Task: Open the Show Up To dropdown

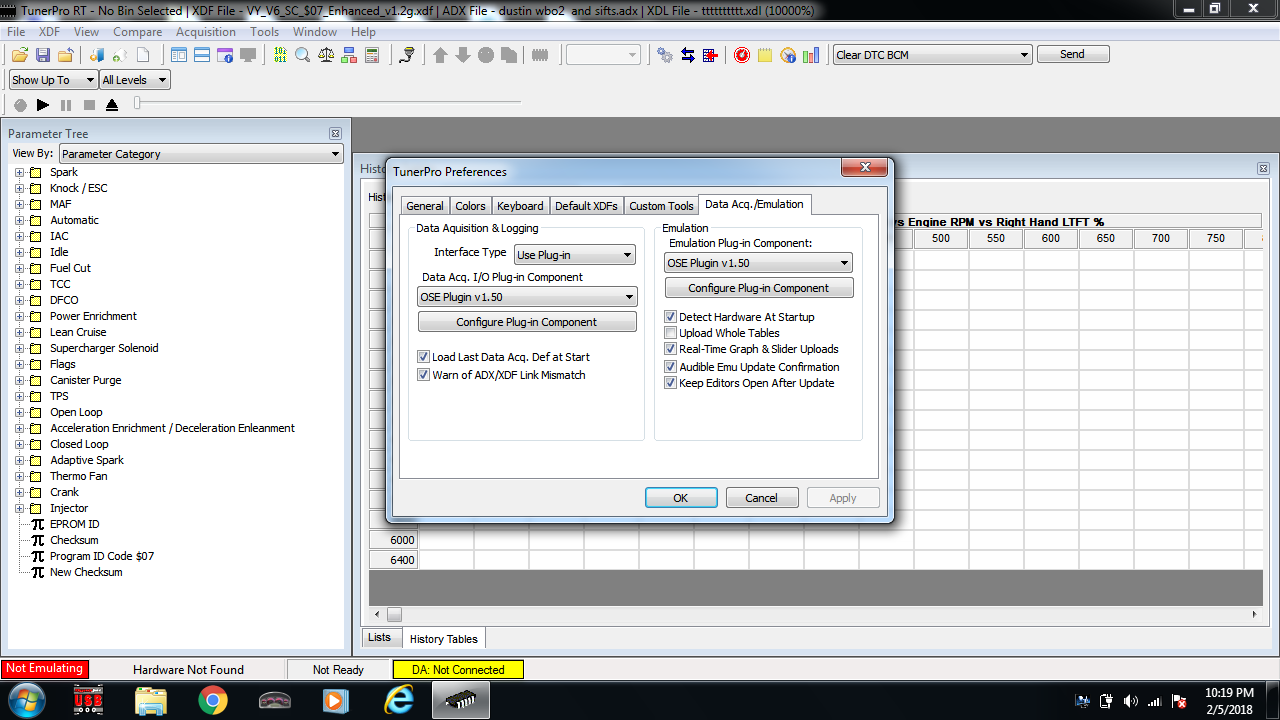Action: (x=53, y=80)
